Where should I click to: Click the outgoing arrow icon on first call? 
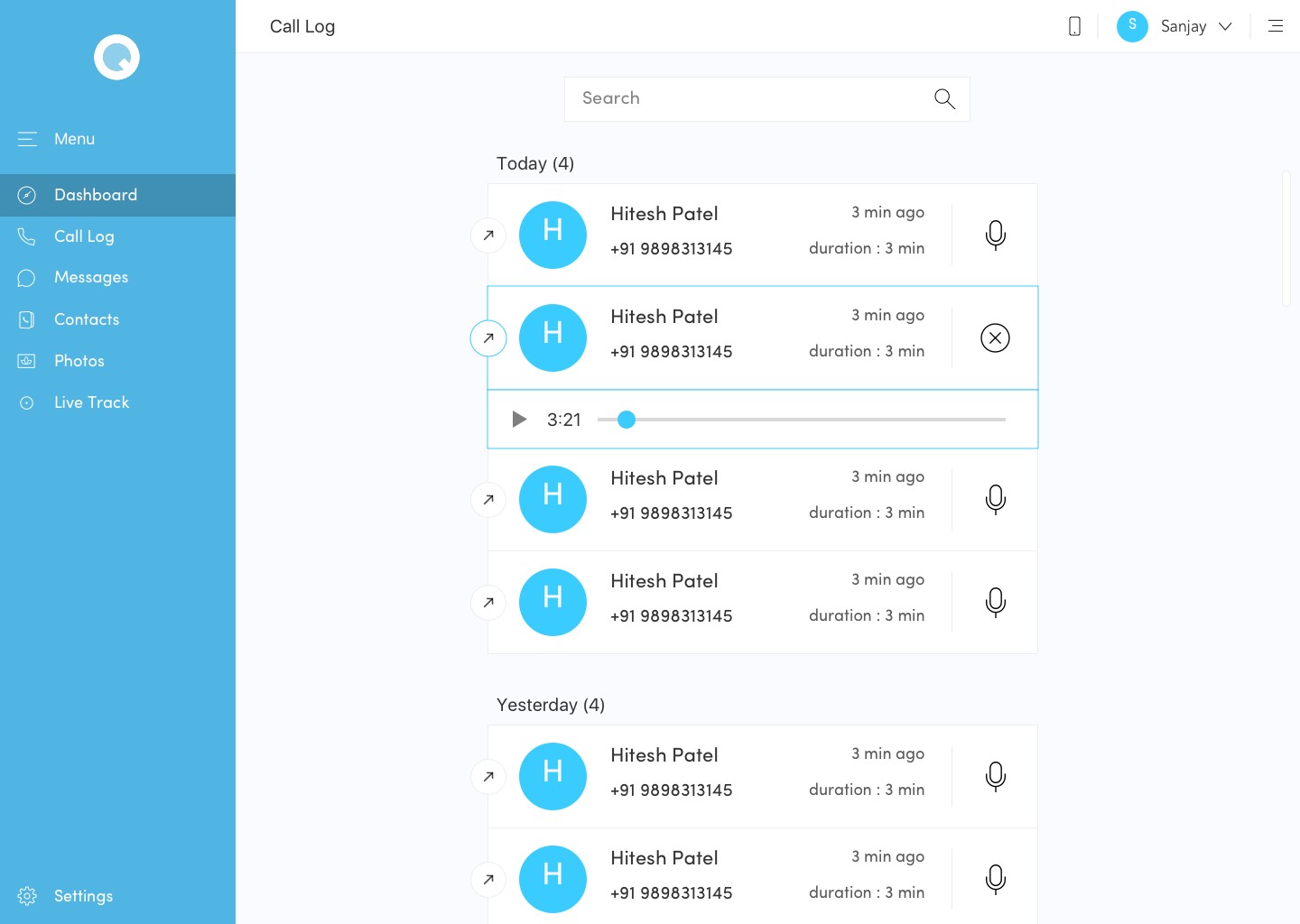(x=488, y=236)
